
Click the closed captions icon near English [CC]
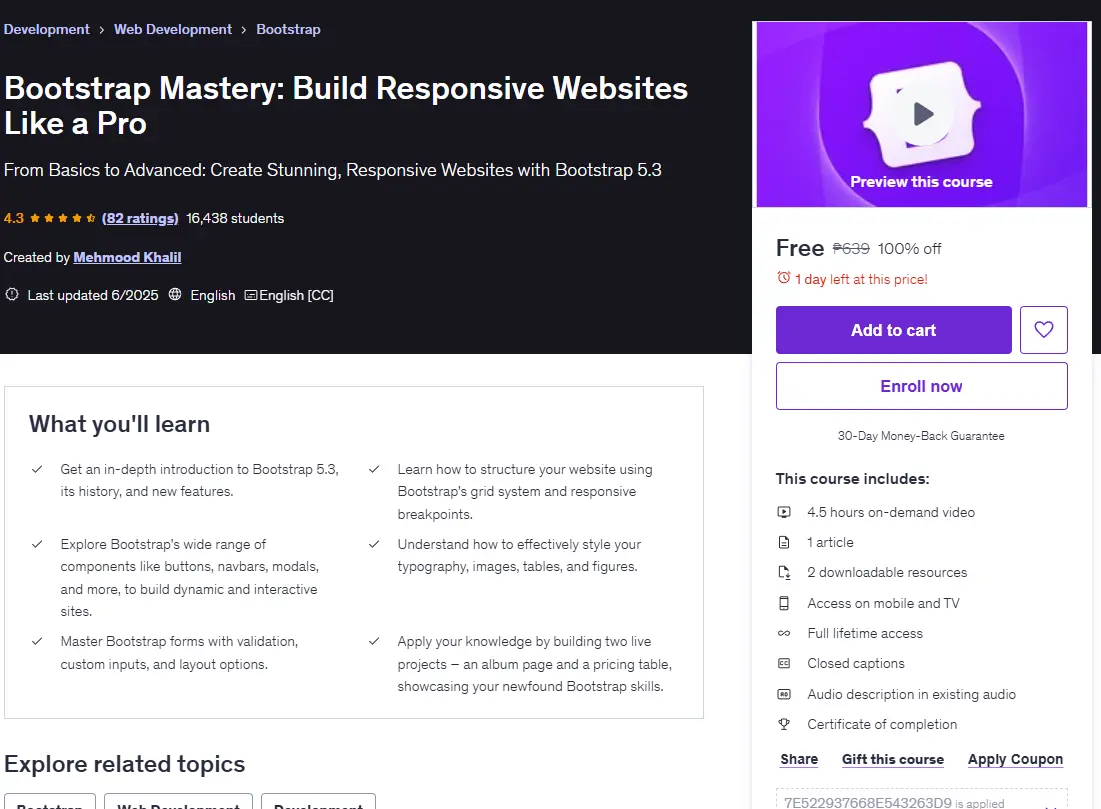click(x=251, y=295)
